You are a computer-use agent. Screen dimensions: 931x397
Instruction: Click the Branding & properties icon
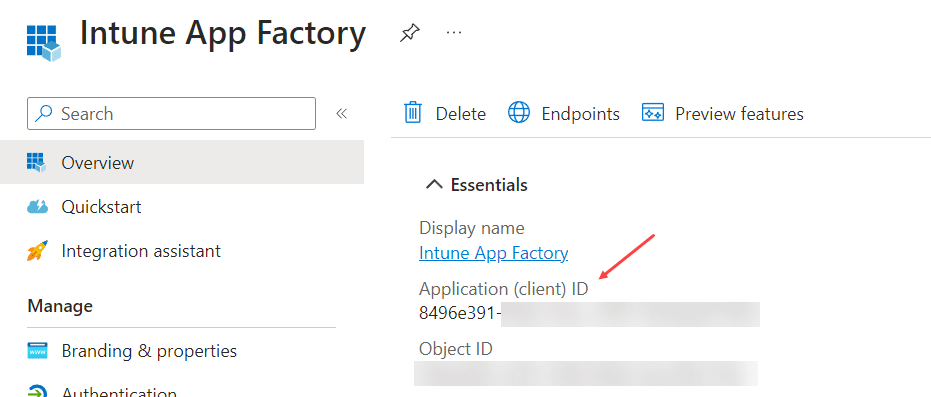tap(37, 351)
